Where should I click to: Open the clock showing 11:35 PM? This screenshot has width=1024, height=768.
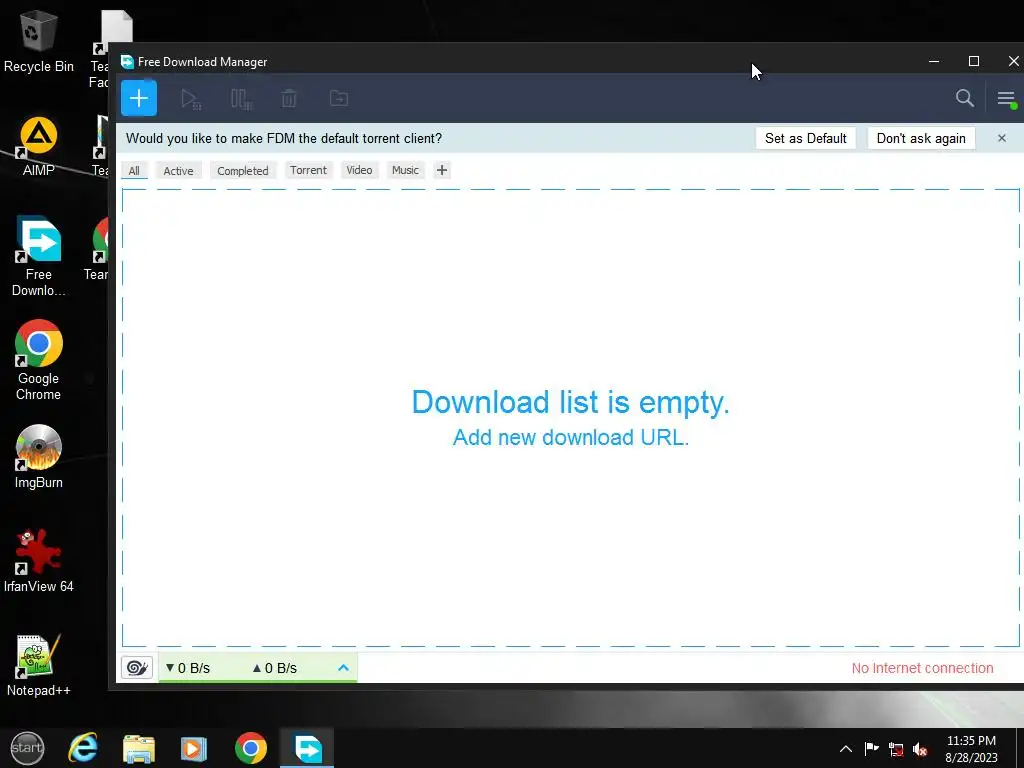(971, 748)
